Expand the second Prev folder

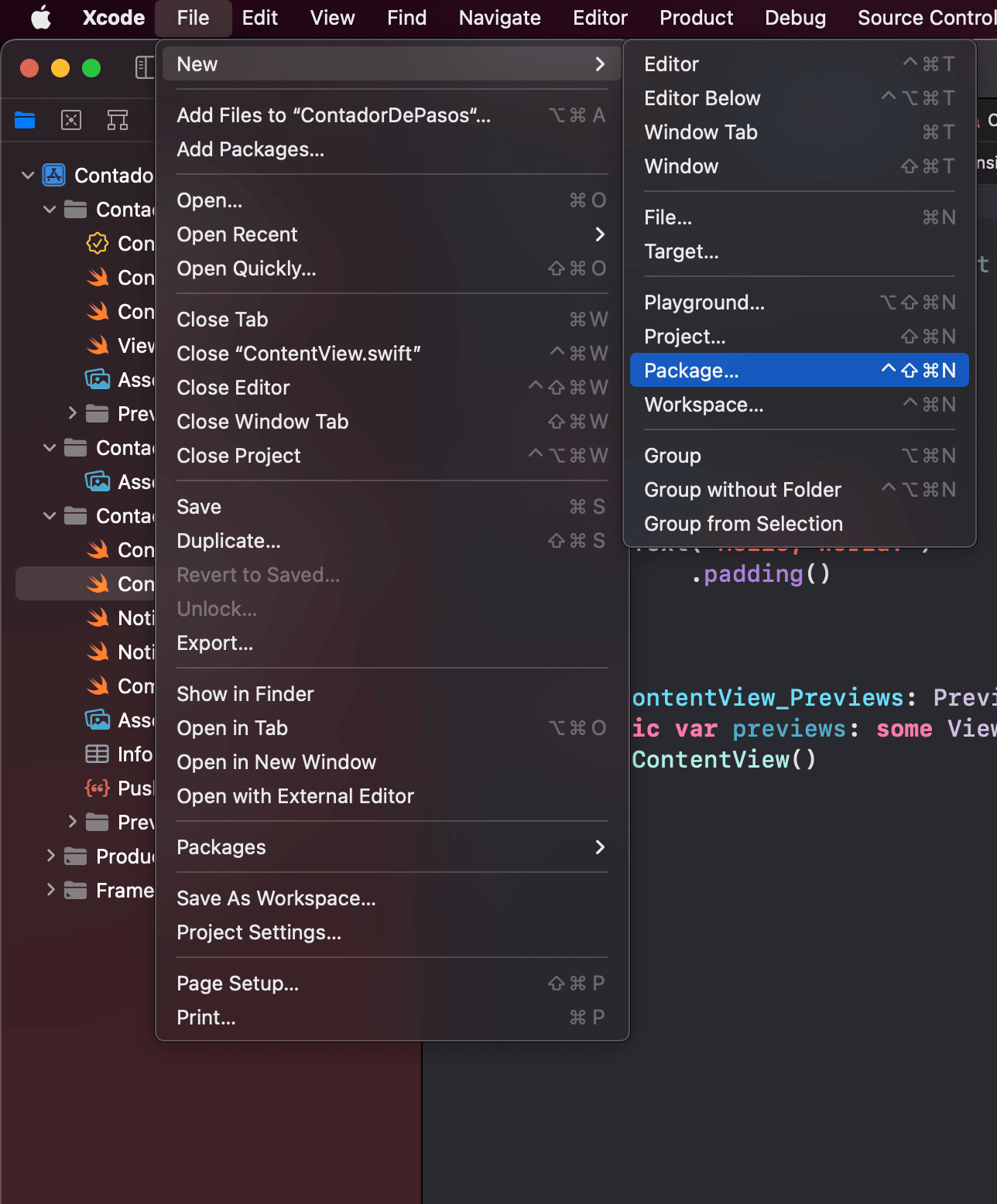click(x=72, y=823)
